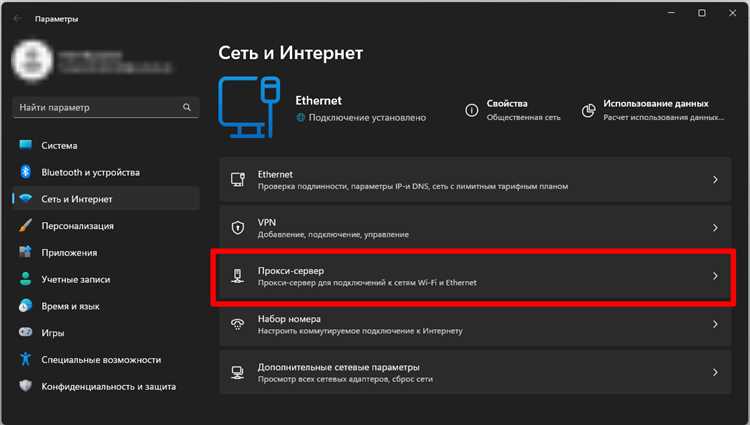Open Дополнительные сетевые параметры row
Viewport: 750px width, 425px height.
pos(475,372)
